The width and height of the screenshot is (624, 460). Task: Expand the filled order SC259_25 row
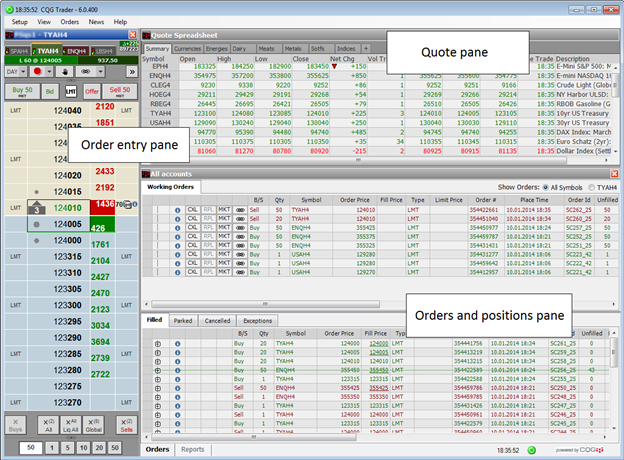coord(158,353)
